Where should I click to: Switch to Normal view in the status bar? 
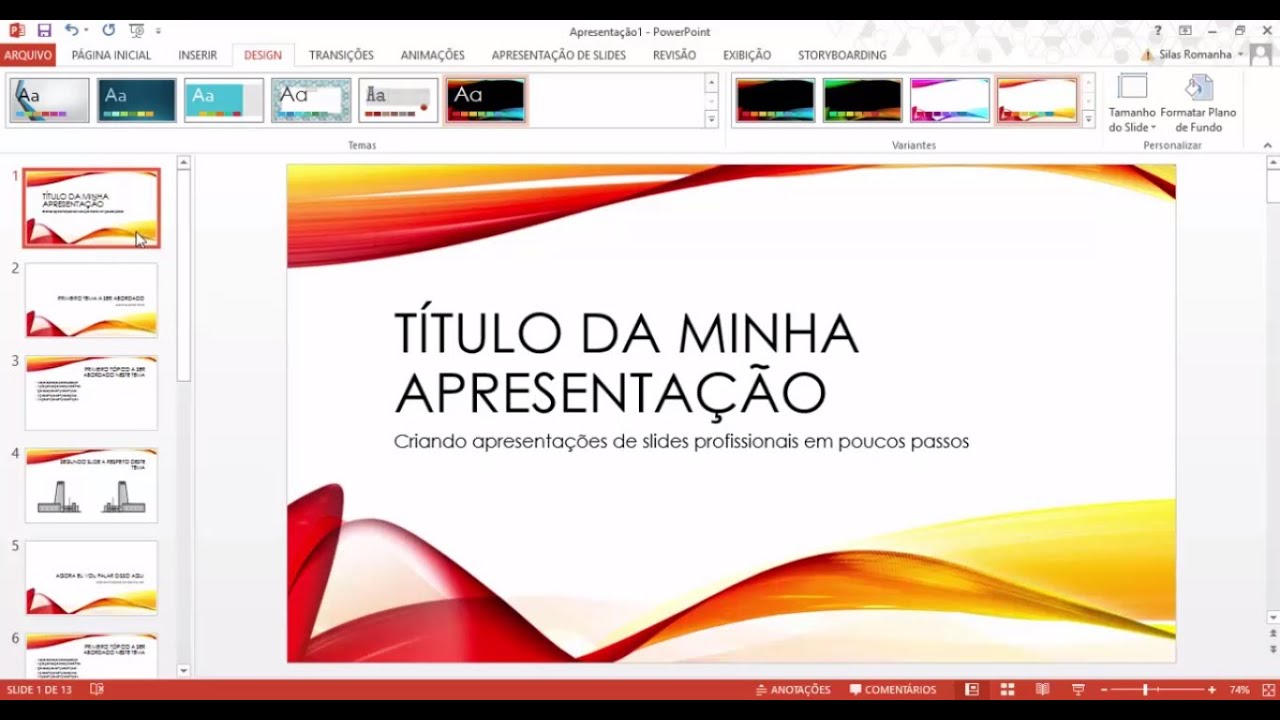(970, 689)
